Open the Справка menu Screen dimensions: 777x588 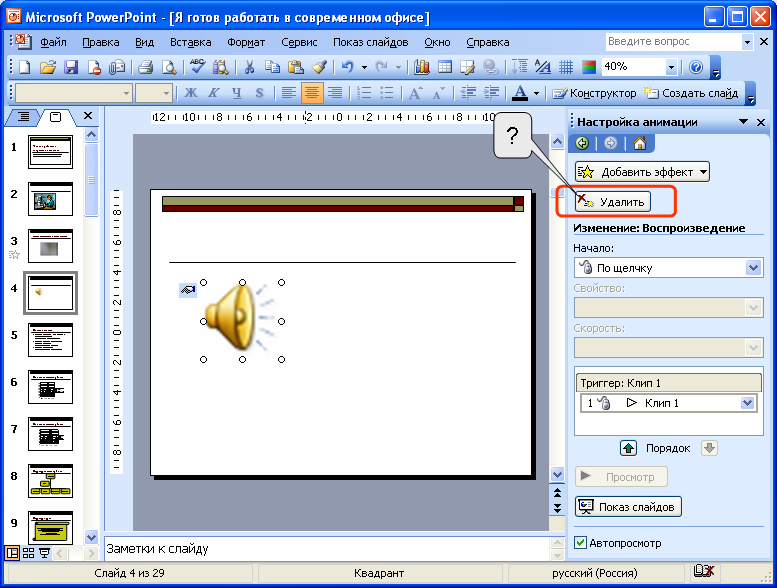[x=488, y=42]
